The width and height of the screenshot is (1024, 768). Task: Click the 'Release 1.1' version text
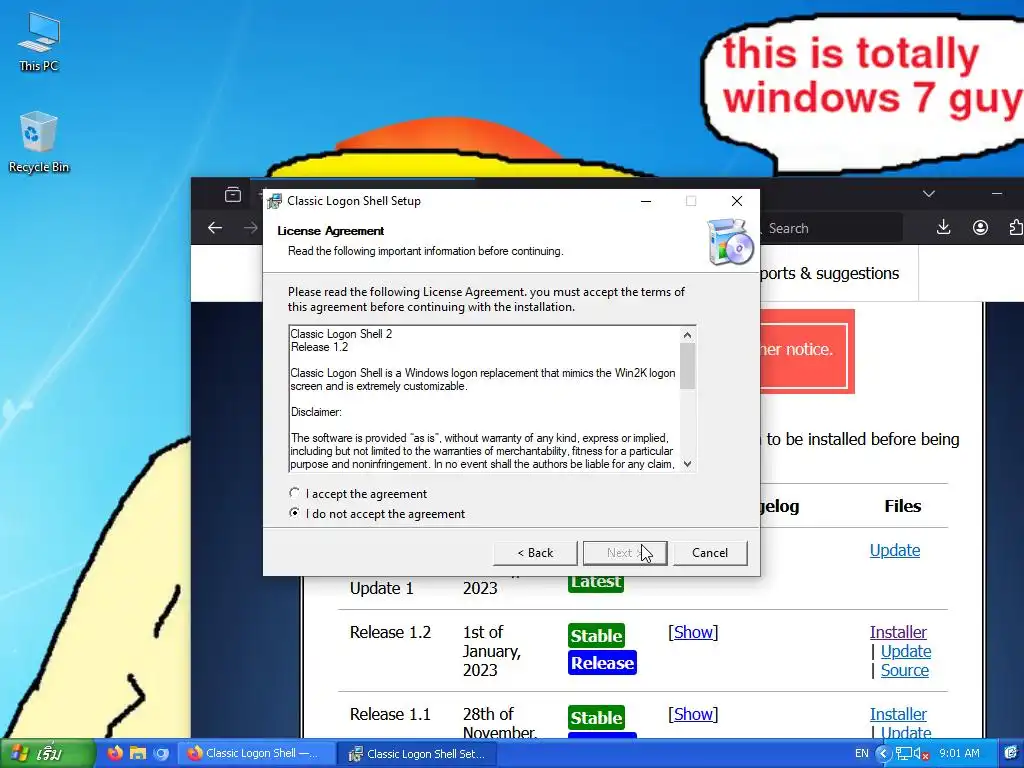[x=391, y=714]
